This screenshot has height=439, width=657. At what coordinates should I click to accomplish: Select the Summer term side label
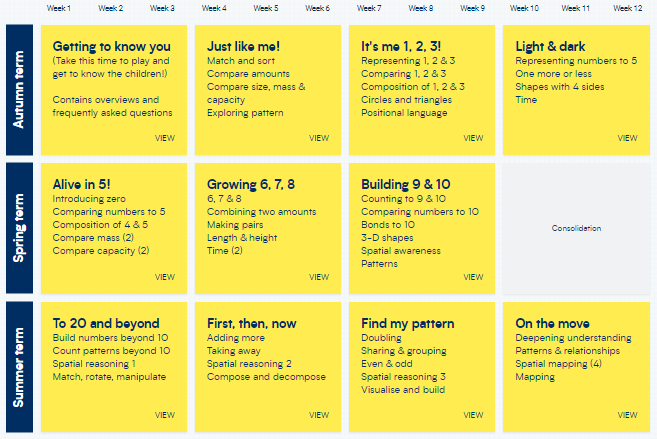(19, 367)
